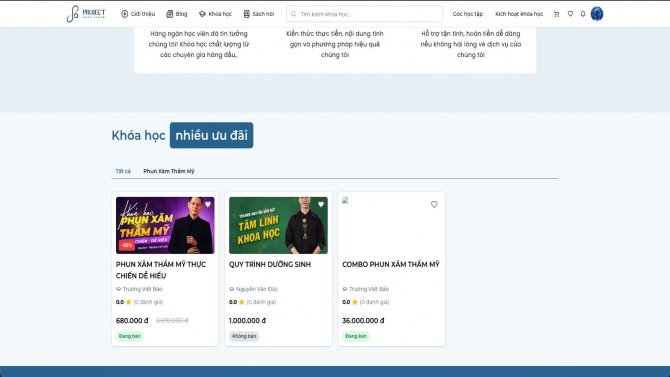Click the 680.000 đ price
This screenshot has width=670, height=377.
pyautogui.click(x=132, y=321)
